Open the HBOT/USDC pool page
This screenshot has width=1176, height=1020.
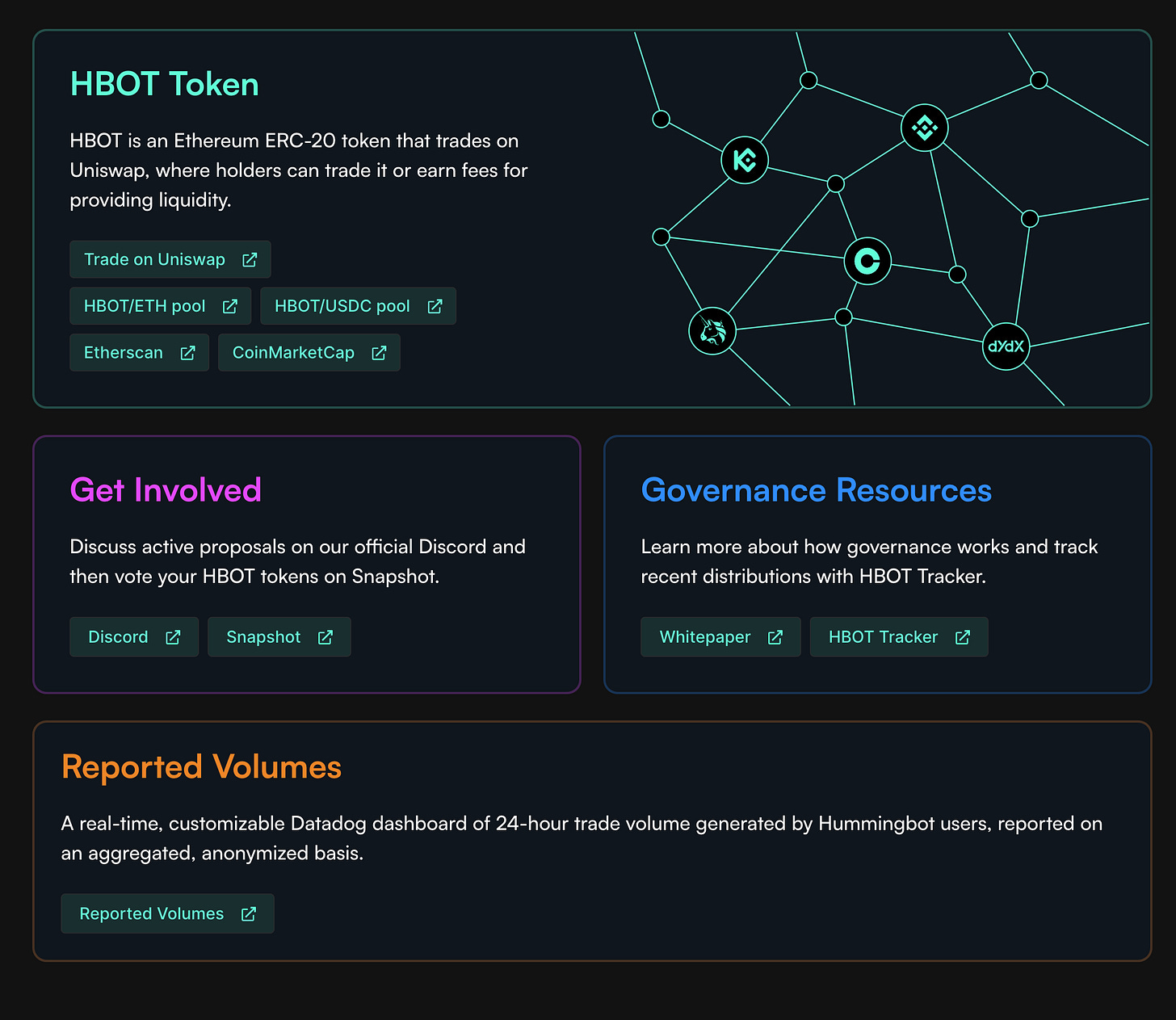pos(358,305)
